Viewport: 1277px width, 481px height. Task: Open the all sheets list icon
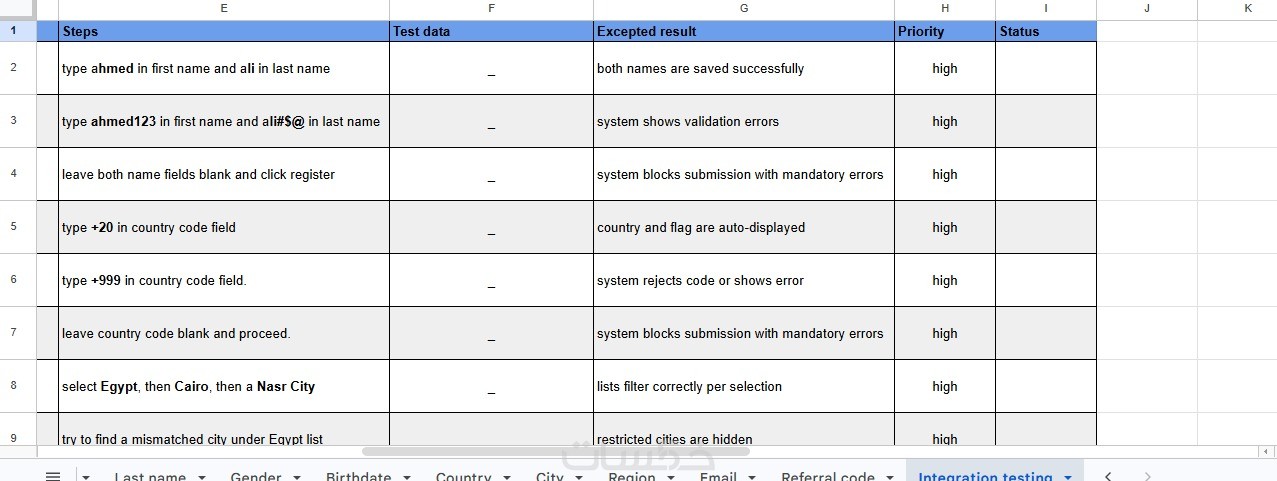pos(53,476)
